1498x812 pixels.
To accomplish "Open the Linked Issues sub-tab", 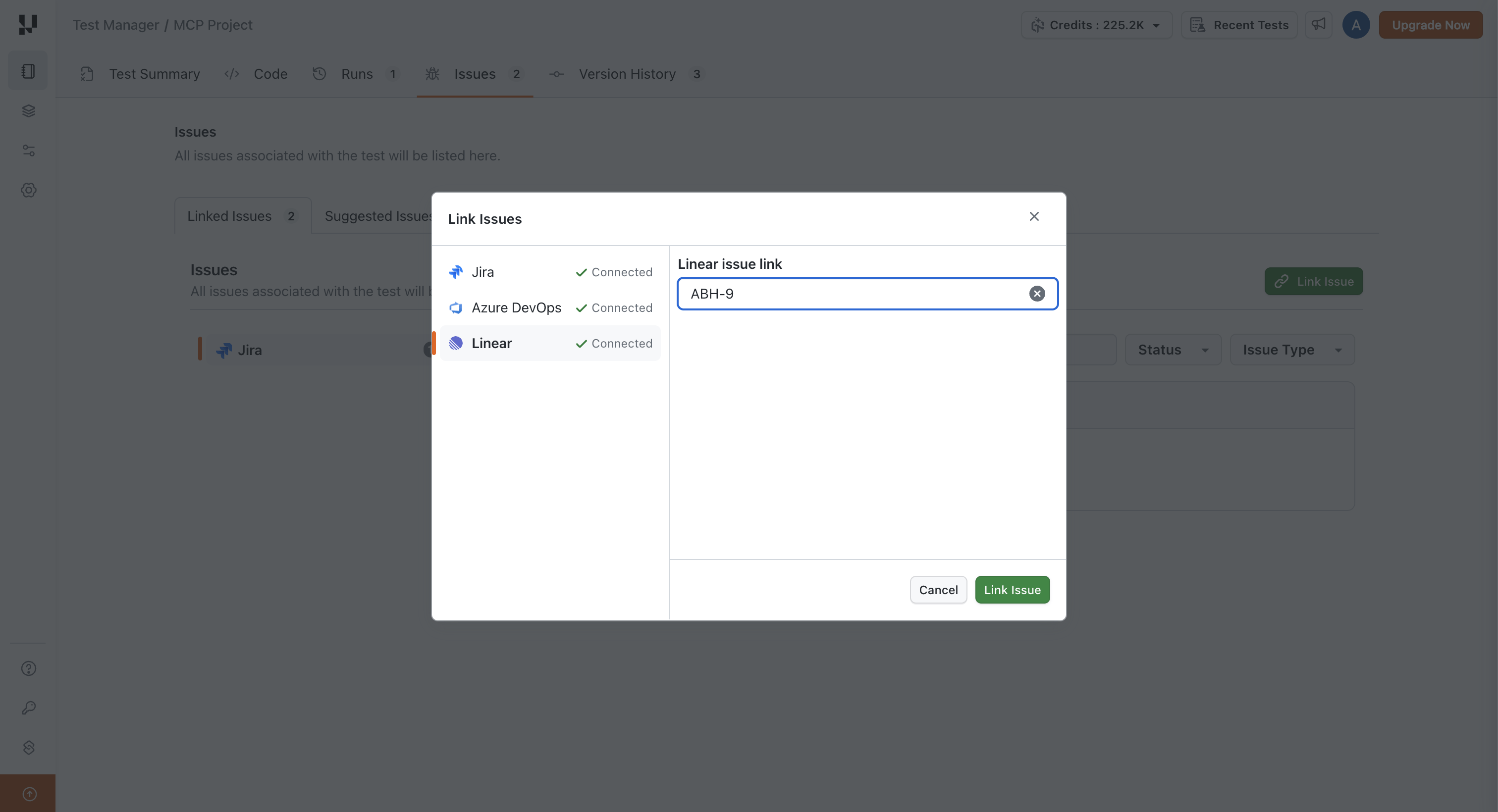I will [243, 216].
